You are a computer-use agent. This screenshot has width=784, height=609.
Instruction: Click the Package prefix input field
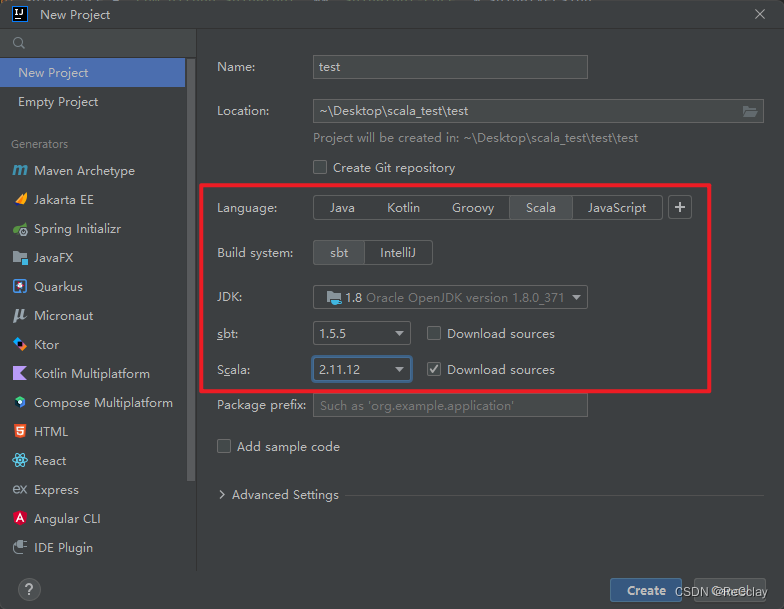[450, 406]
